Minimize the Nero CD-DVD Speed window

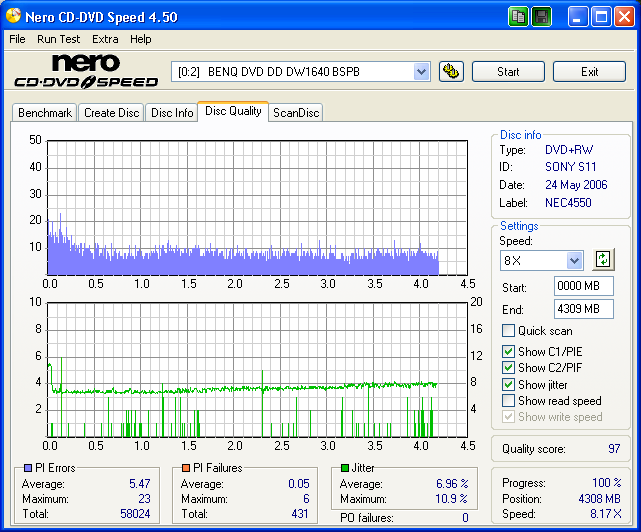[x=579, y=16]
